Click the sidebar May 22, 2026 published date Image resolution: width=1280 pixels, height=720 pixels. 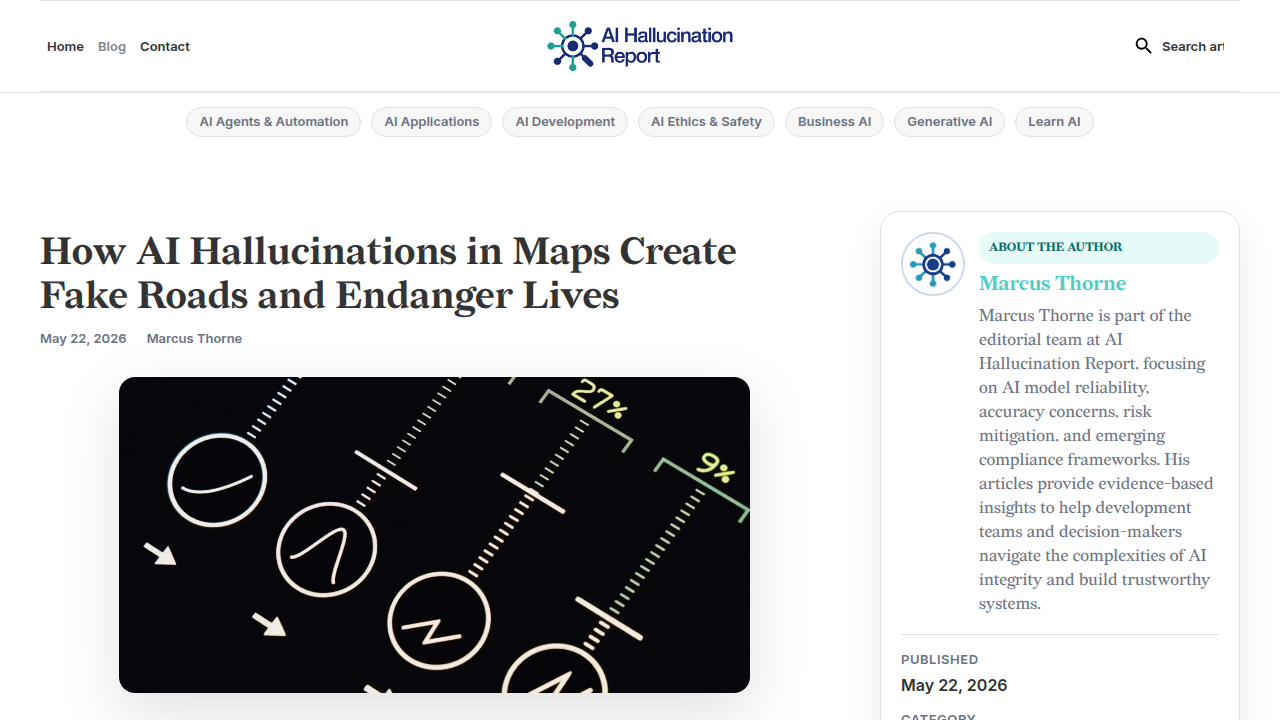(x=954, y=686)
